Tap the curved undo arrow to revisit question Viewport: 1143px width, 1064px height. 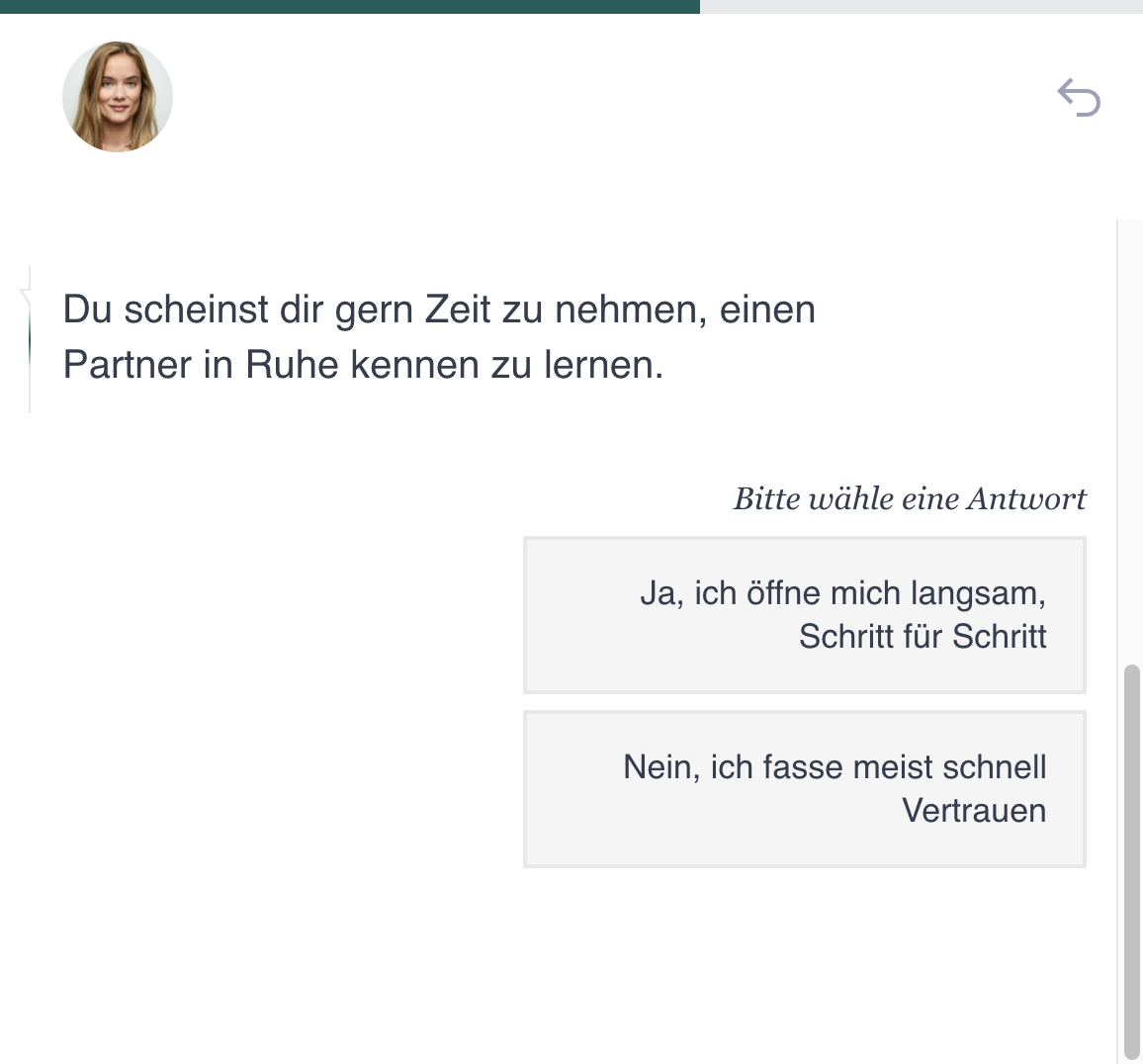click(x=1079, y=97)
